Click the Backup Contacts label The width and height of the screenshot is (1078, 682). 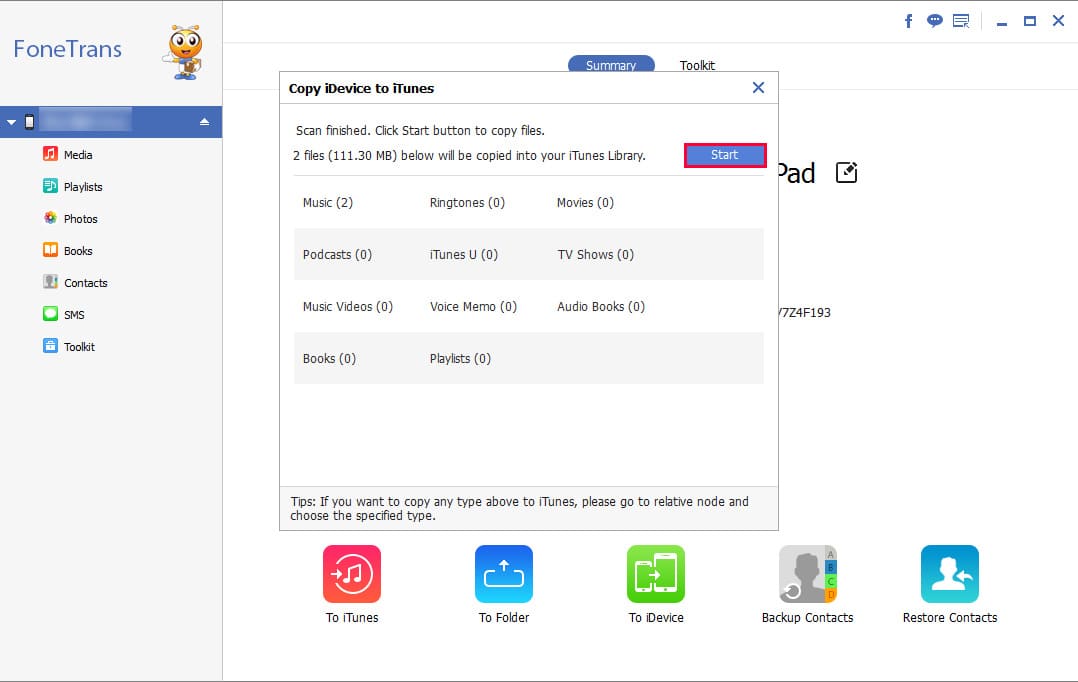pyautogui.click(x=808, y=617)
